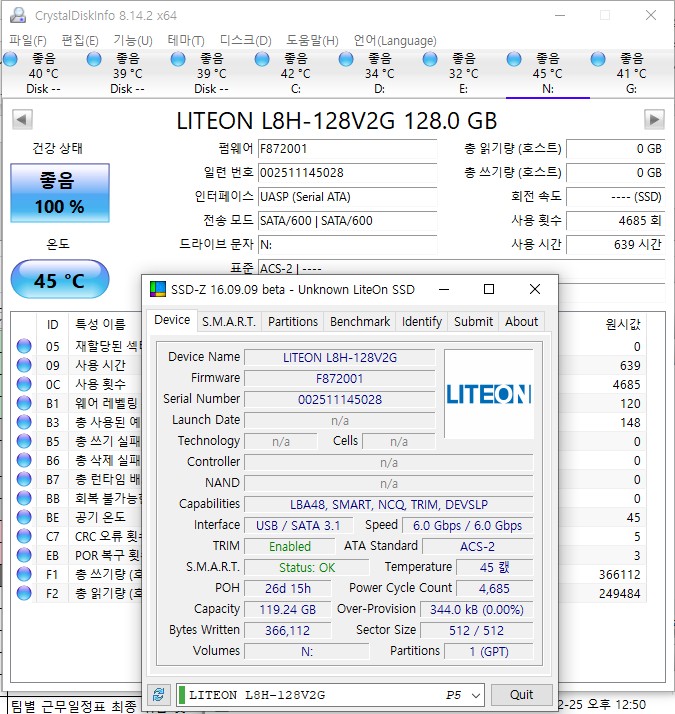Click the Capacity value 119.24 GB
Screen dimensions: 675x714
coord(287,609)
